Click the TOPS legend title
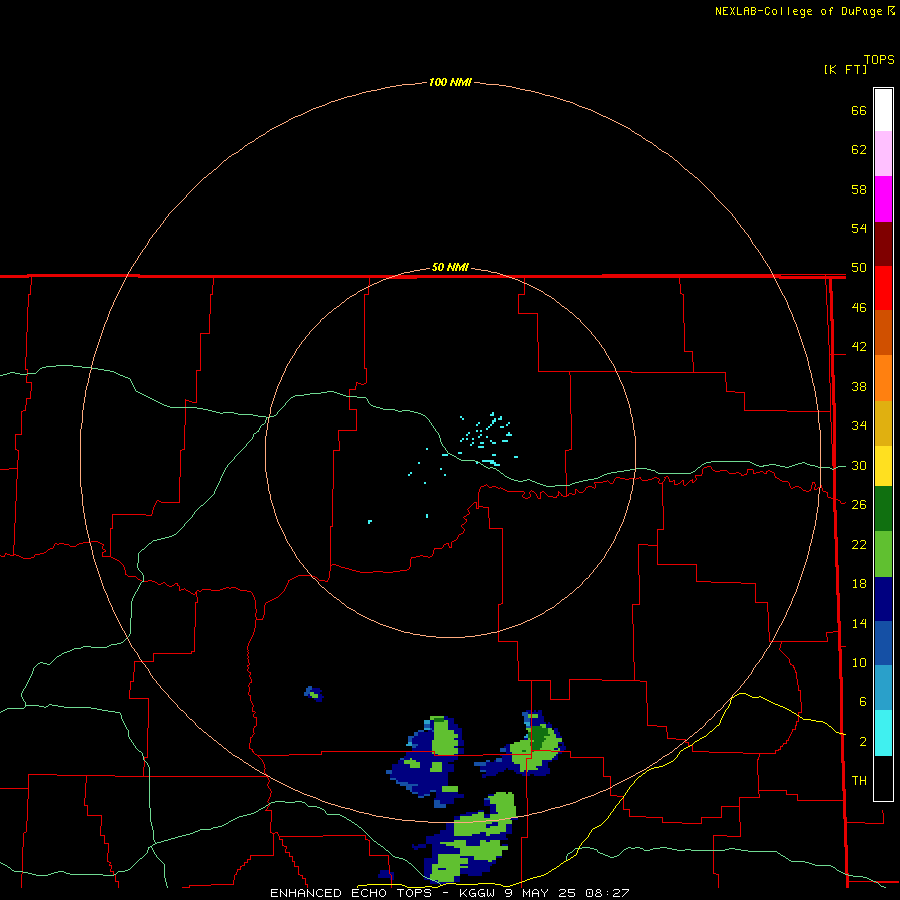The height and width of the screenshot is (900, 900). [x=879, y=59]
